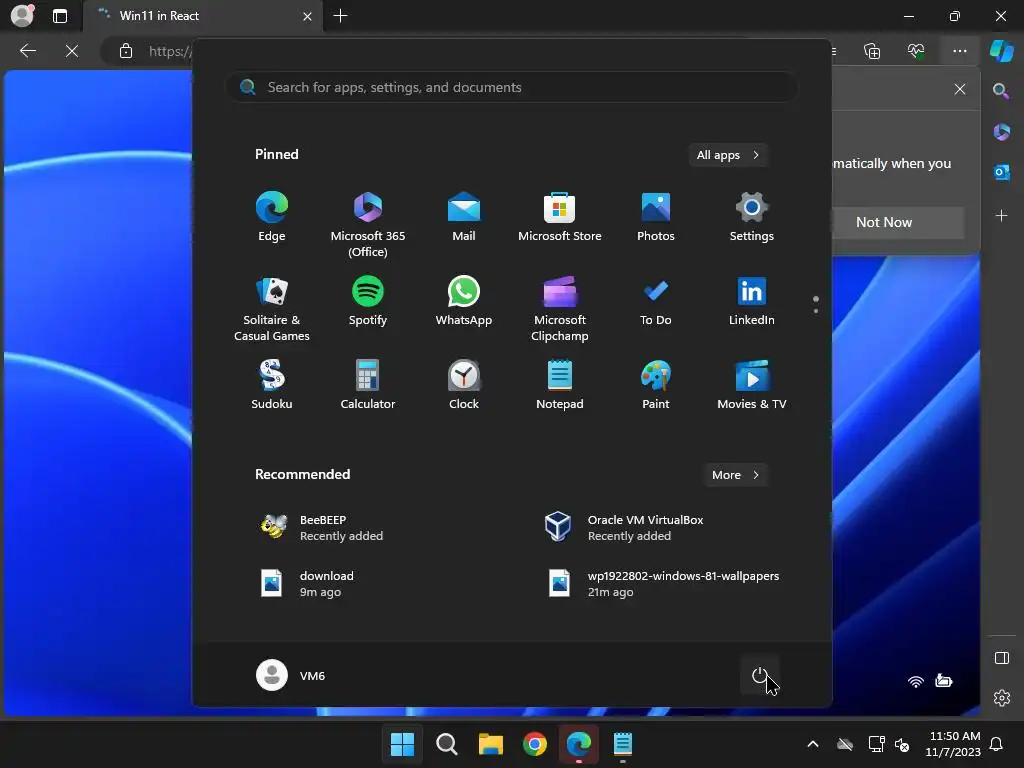Image resolution: width=1024 pixels, height=768 pixels.
Task: Open Microsoft Clipchamp
Action: (560, 308)
